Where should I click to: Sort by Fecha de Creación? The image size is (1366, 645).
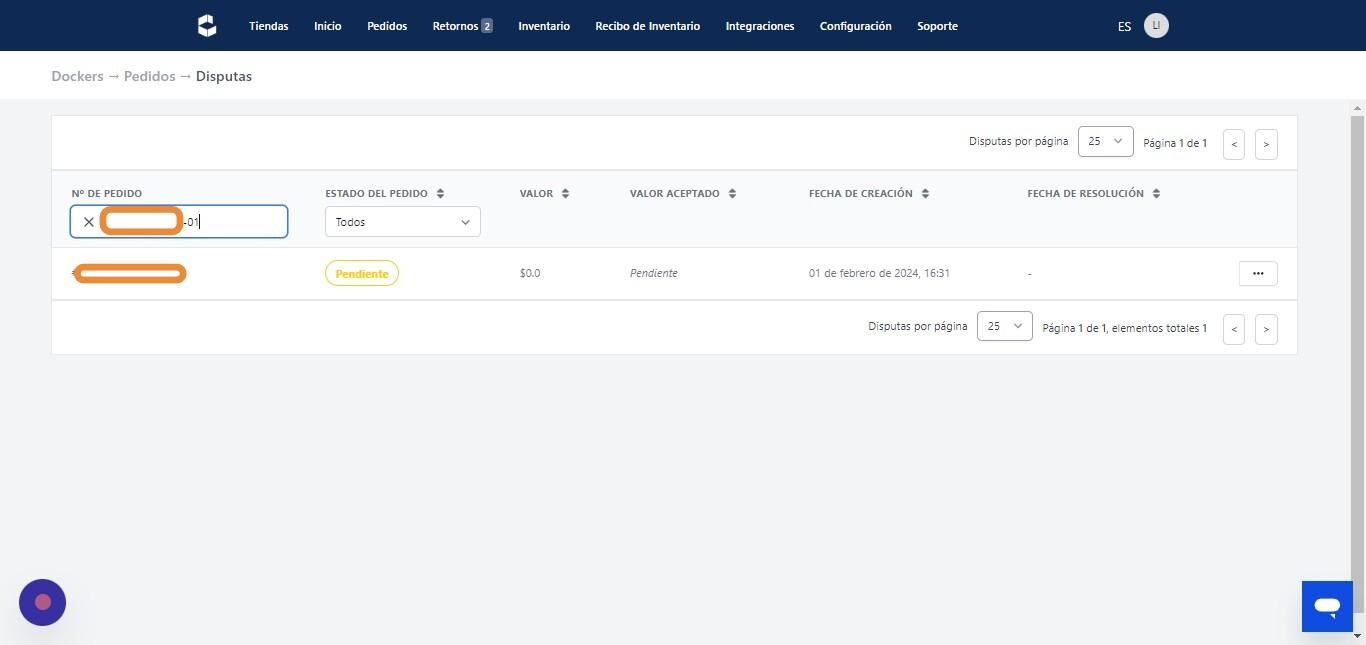[925, 194]
